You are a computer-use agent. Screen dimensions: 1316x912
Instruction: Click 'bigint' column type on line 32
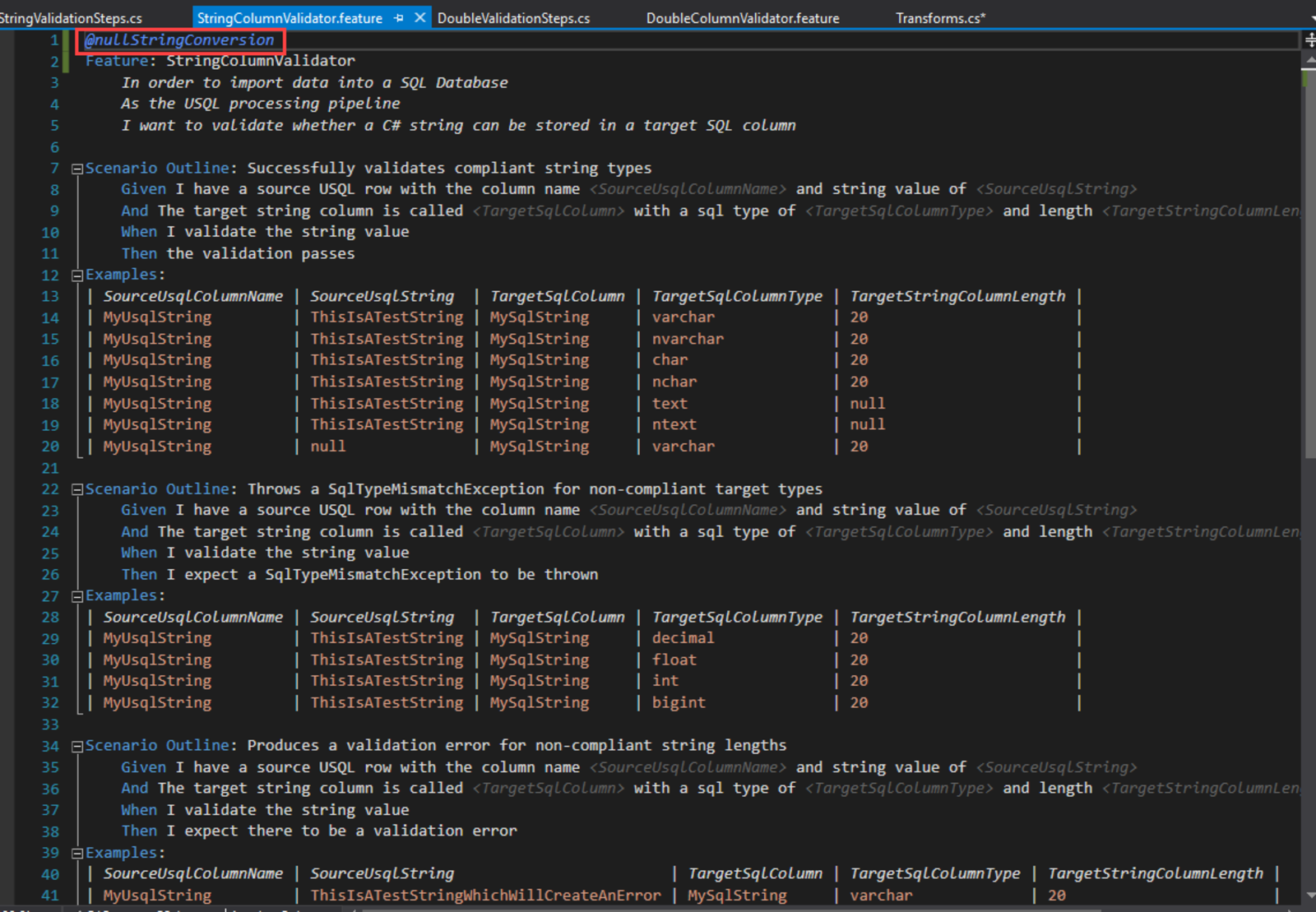pos(679,702)
